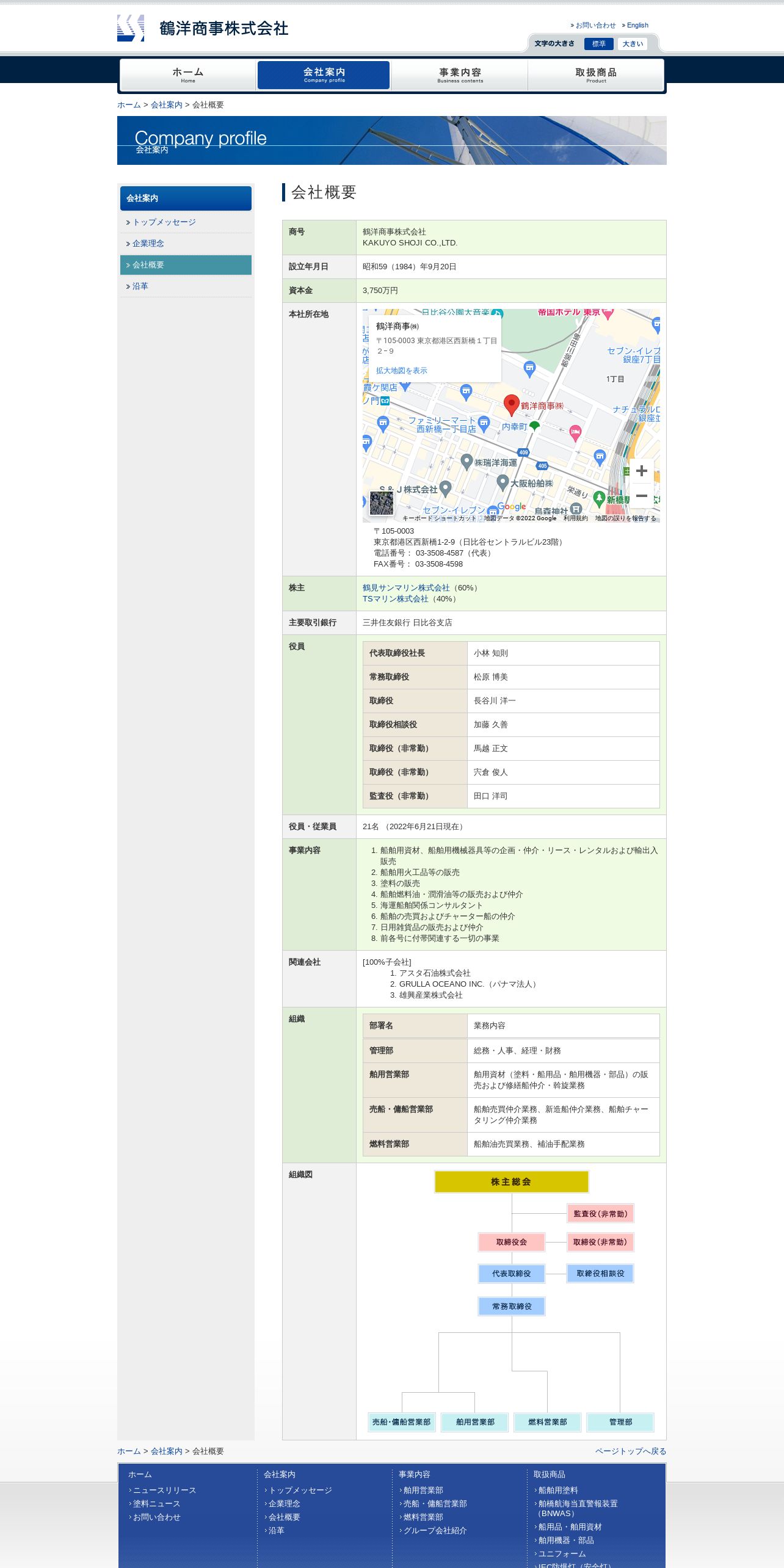Click the capital value 3,750万円
The width and height of the screenshot is (784, 1568).
(380, 291)
